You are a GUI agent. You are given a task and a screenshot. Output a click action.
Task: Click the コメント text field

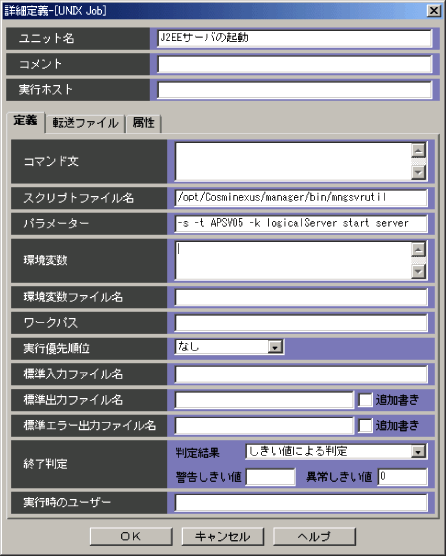pyautogui.click(x=295, y=64)
